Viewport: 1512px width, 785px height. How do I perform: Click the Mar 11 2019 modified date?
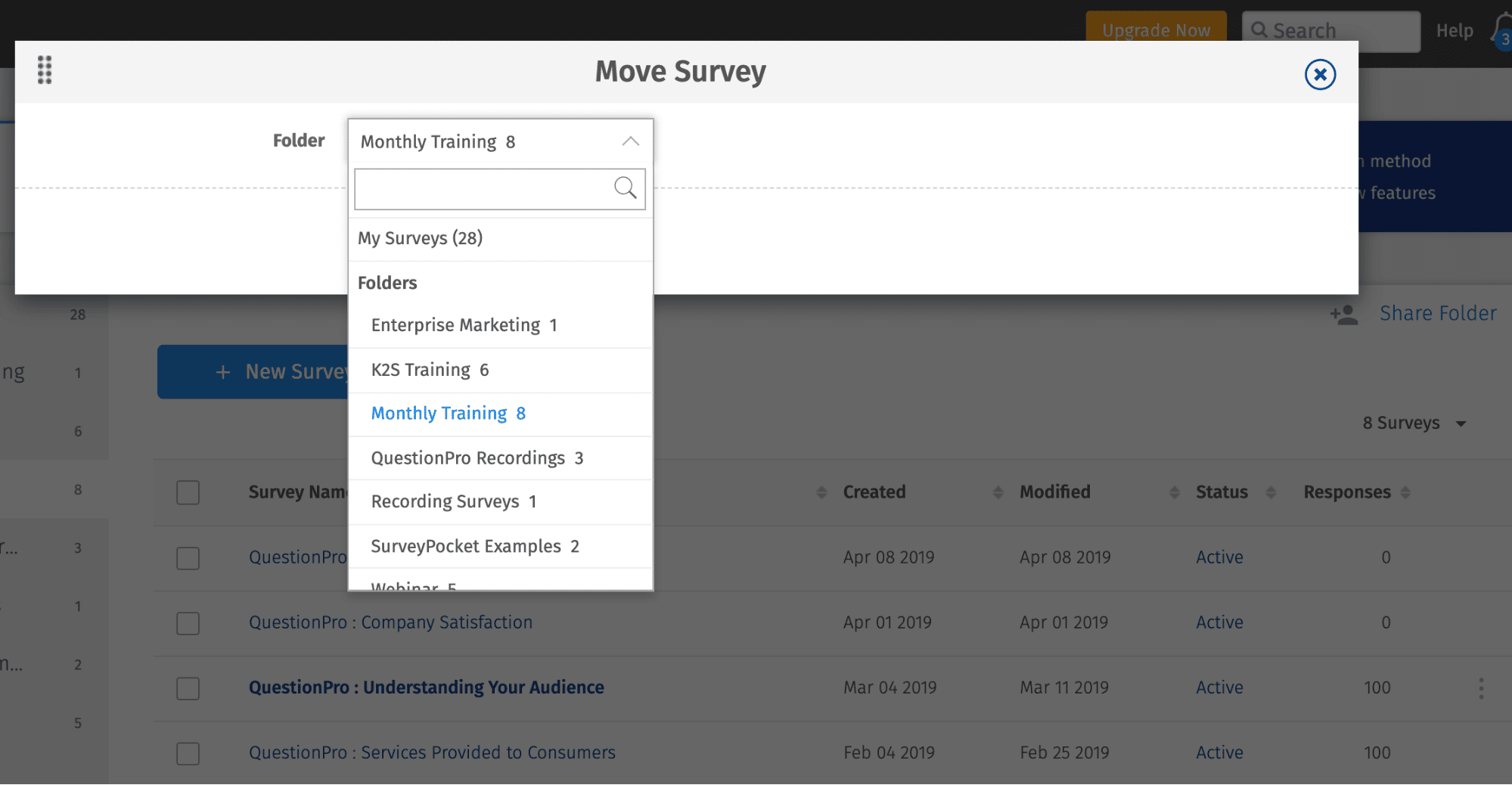1064,687
